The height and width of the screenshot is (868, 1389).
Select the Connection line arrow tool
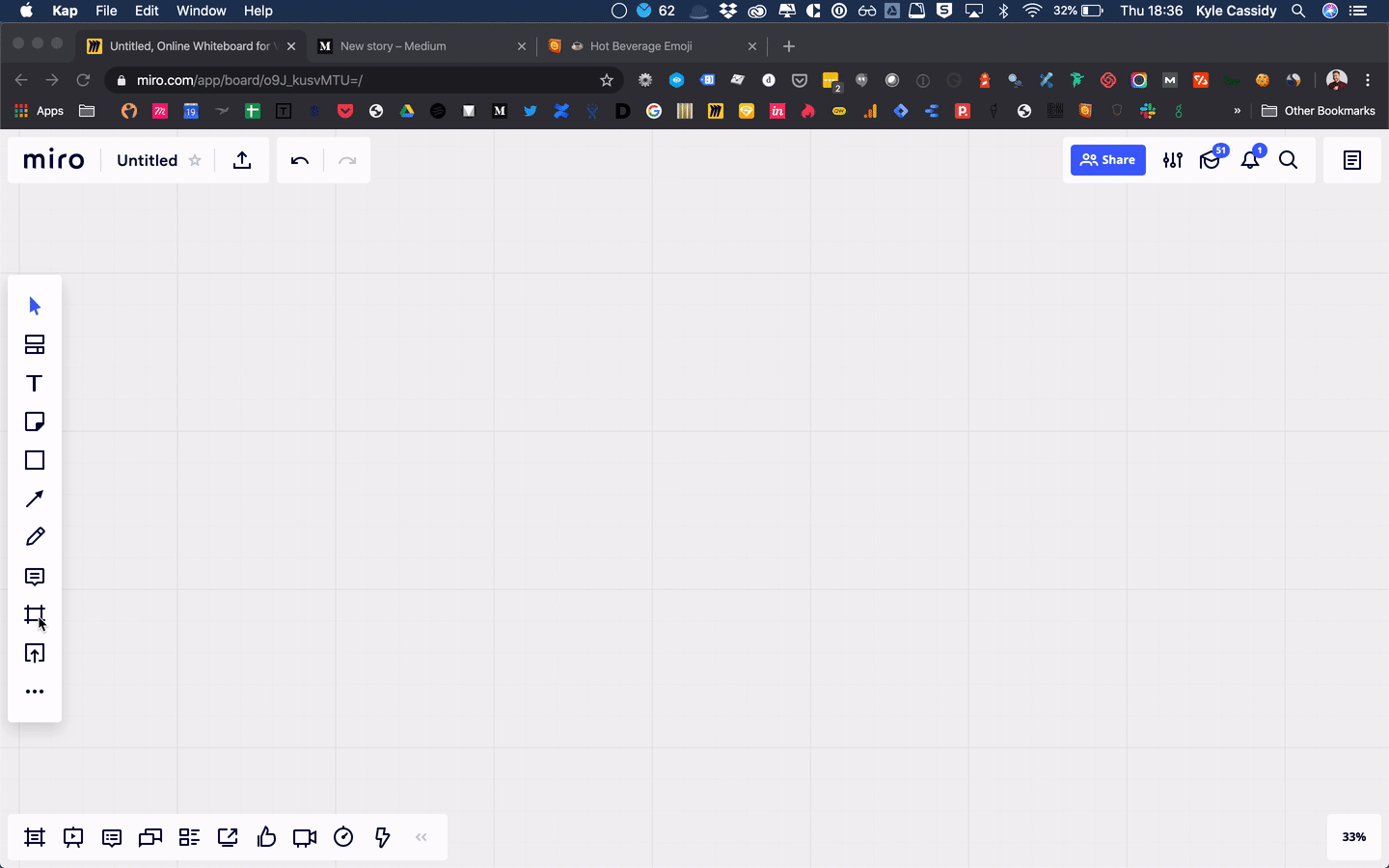pos(35,499)
